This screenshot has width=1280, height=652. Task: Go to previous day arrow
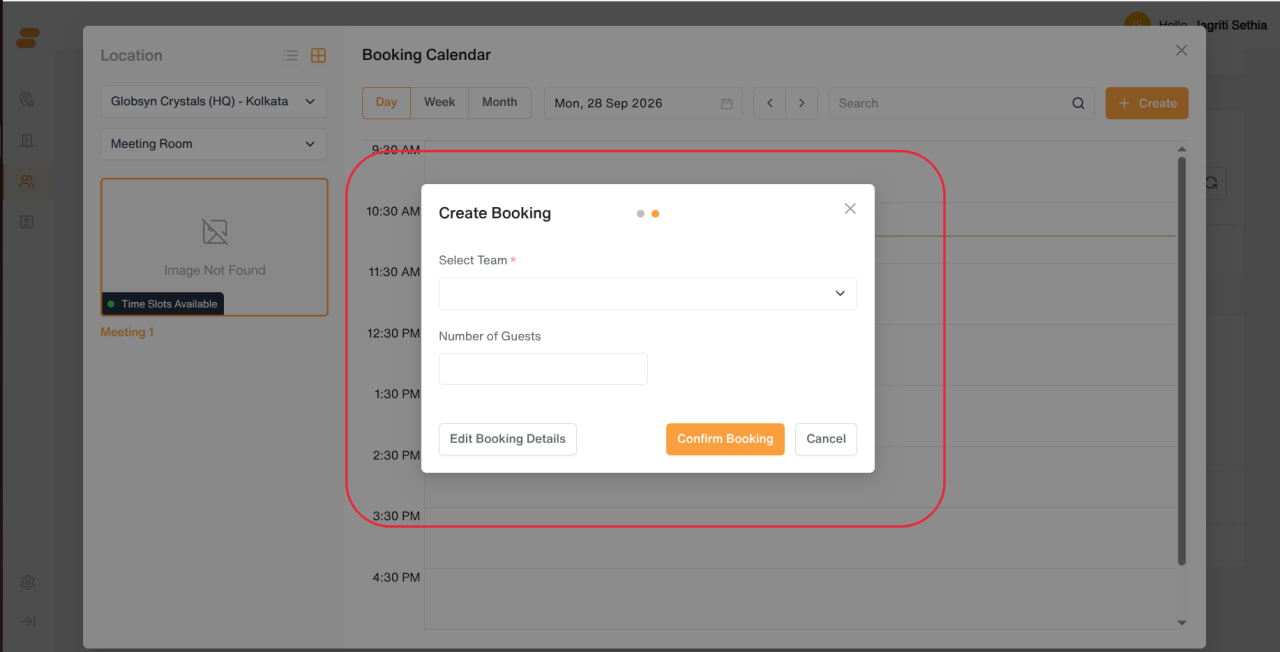(x=769, y=103)
